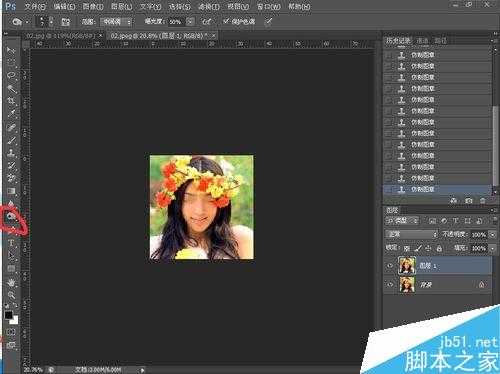Select the Hand tool
500x374 pixels.
[x=11, y=283]
